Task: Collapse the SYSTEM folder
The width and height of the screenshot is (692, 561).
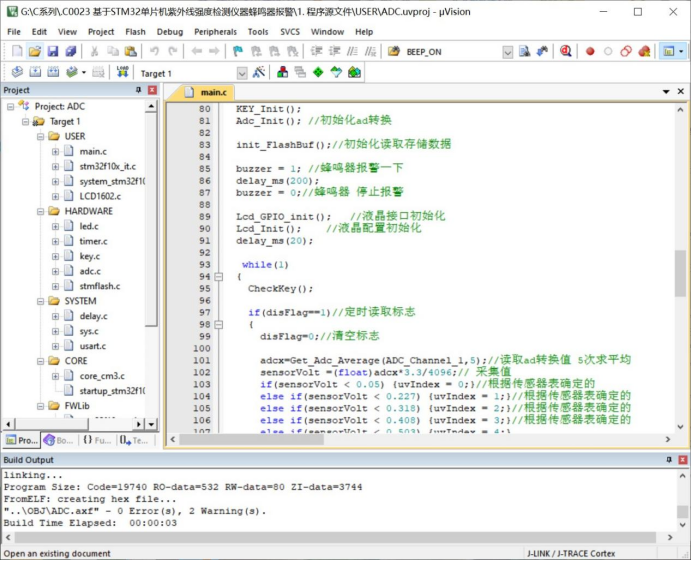Action: pyautogui.click(x=40, y=301)
